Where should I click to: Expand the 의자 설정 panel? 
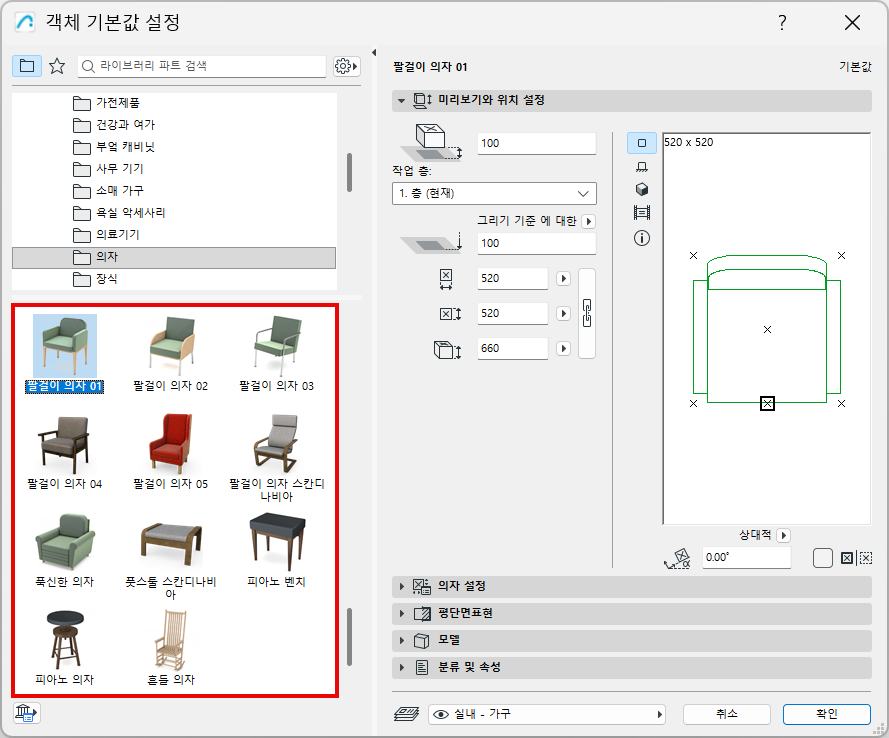[x=632, y=586]
